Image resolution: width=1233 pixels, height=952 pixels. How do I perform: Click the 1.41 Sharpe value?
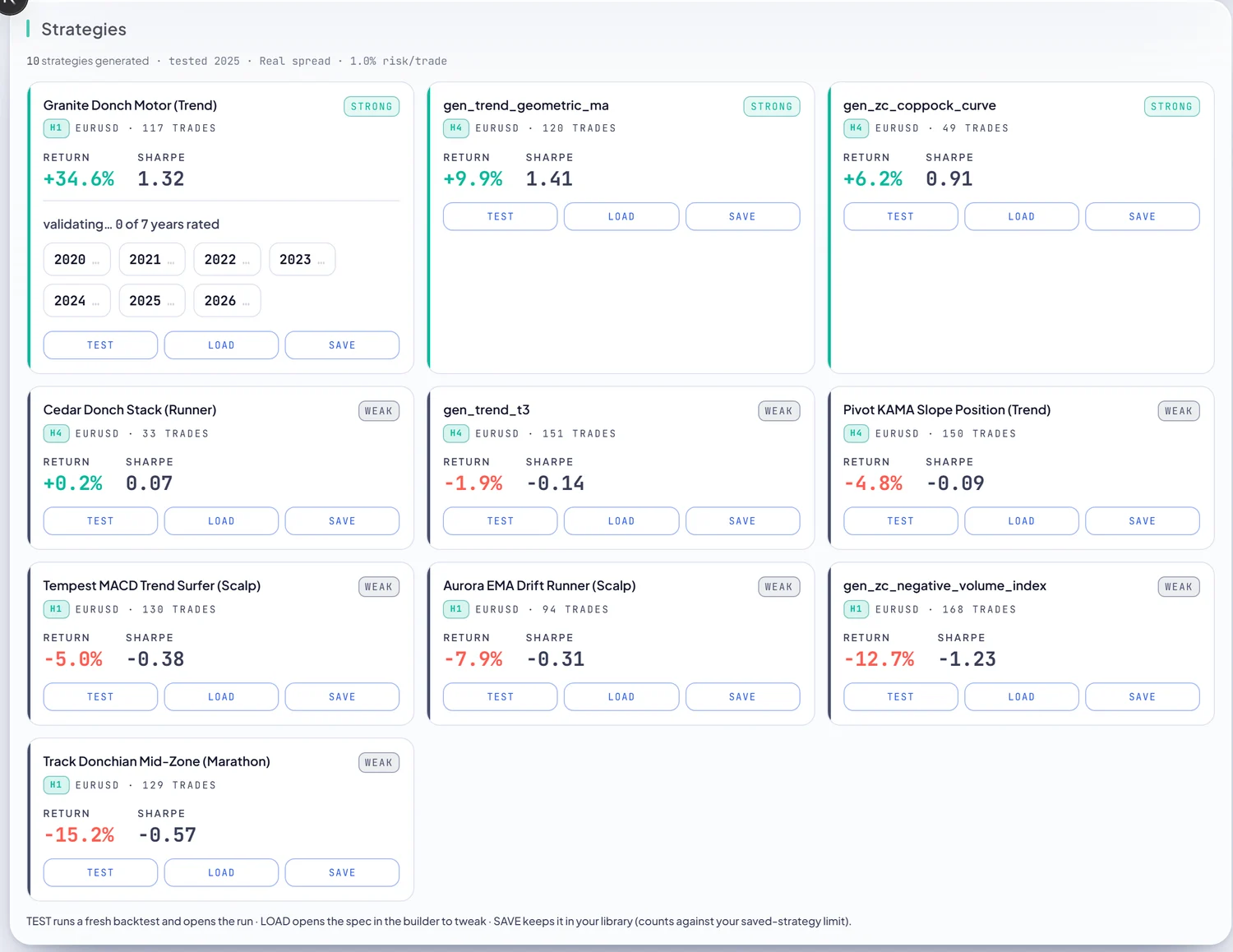coord(549,178)
